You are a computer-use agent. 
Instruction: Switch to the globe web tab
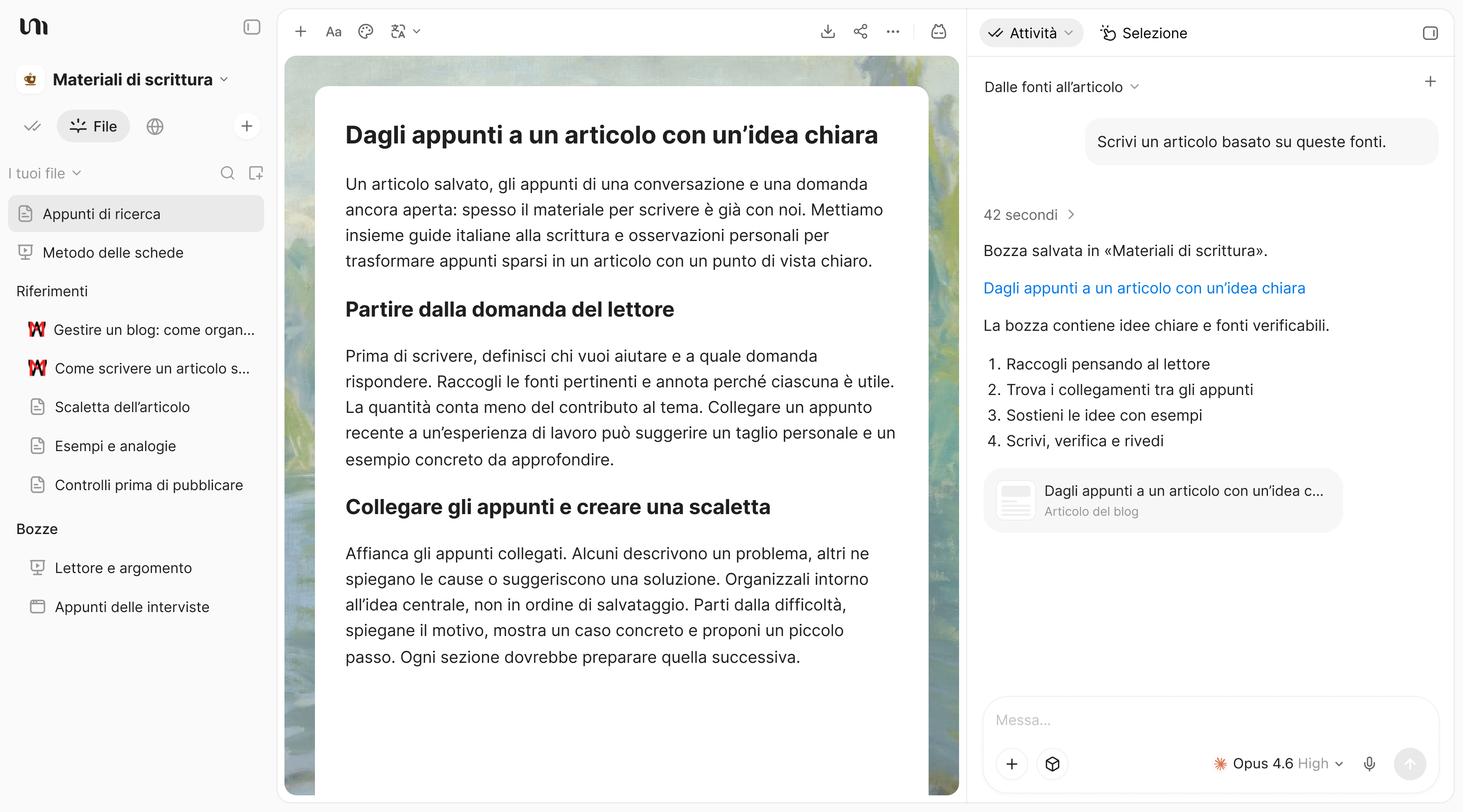[154, 126]
